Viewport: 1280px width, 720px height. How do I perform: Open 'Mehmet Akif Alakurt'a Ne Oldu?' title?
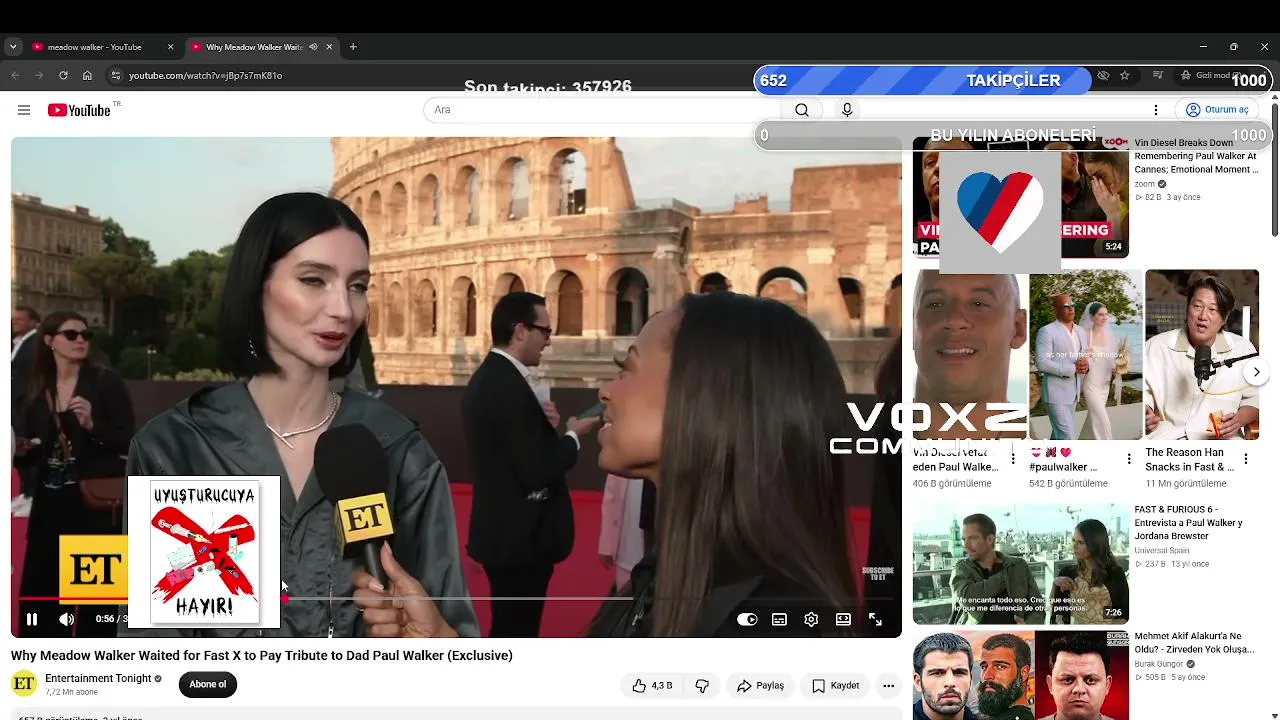pos(1194,643)
